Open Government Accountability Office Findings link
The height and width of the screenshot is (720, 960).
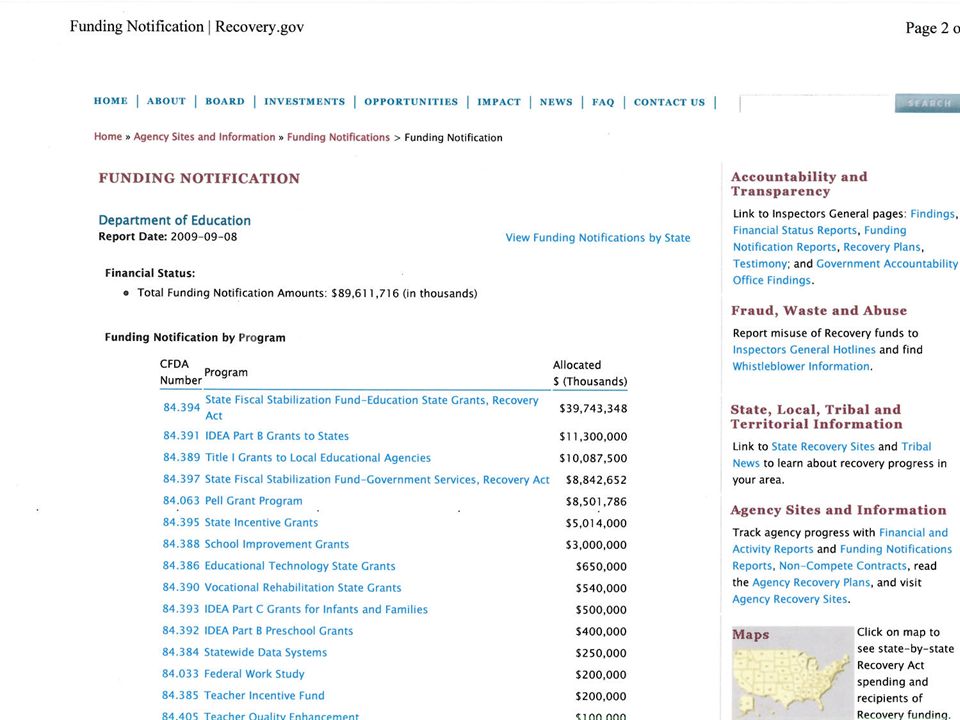[x=845, y=272]
